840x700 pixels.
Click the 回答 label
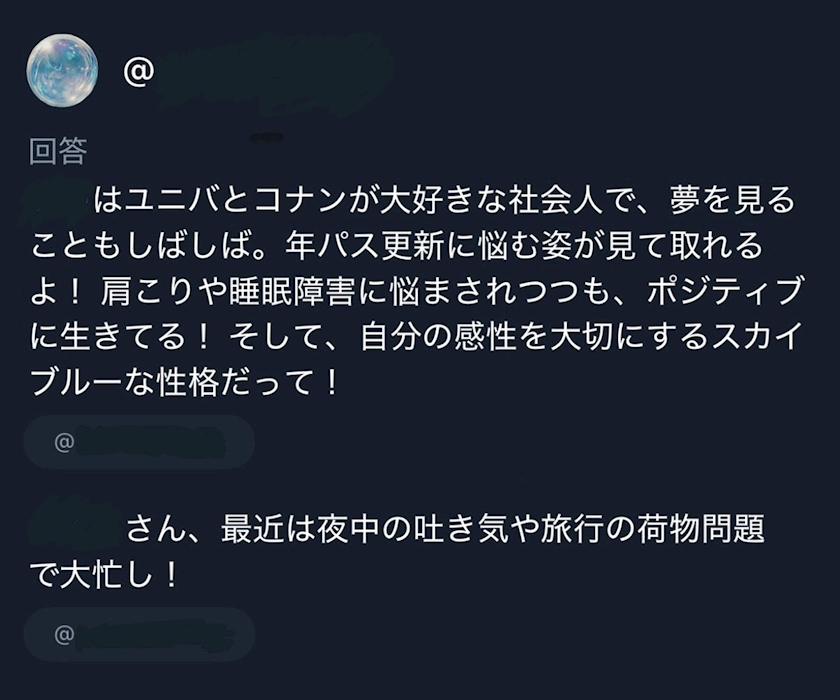[x=58, y=151]
